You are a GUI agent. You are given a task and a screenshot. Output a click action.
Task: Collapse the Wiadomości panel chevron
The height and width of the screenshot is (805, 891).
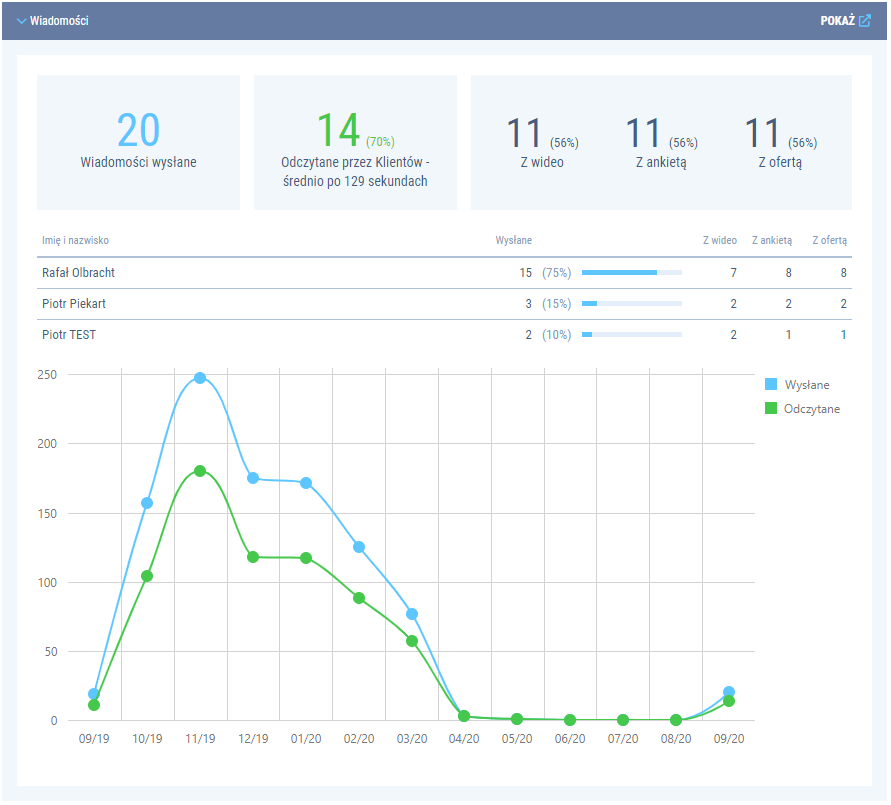(21, 21)
